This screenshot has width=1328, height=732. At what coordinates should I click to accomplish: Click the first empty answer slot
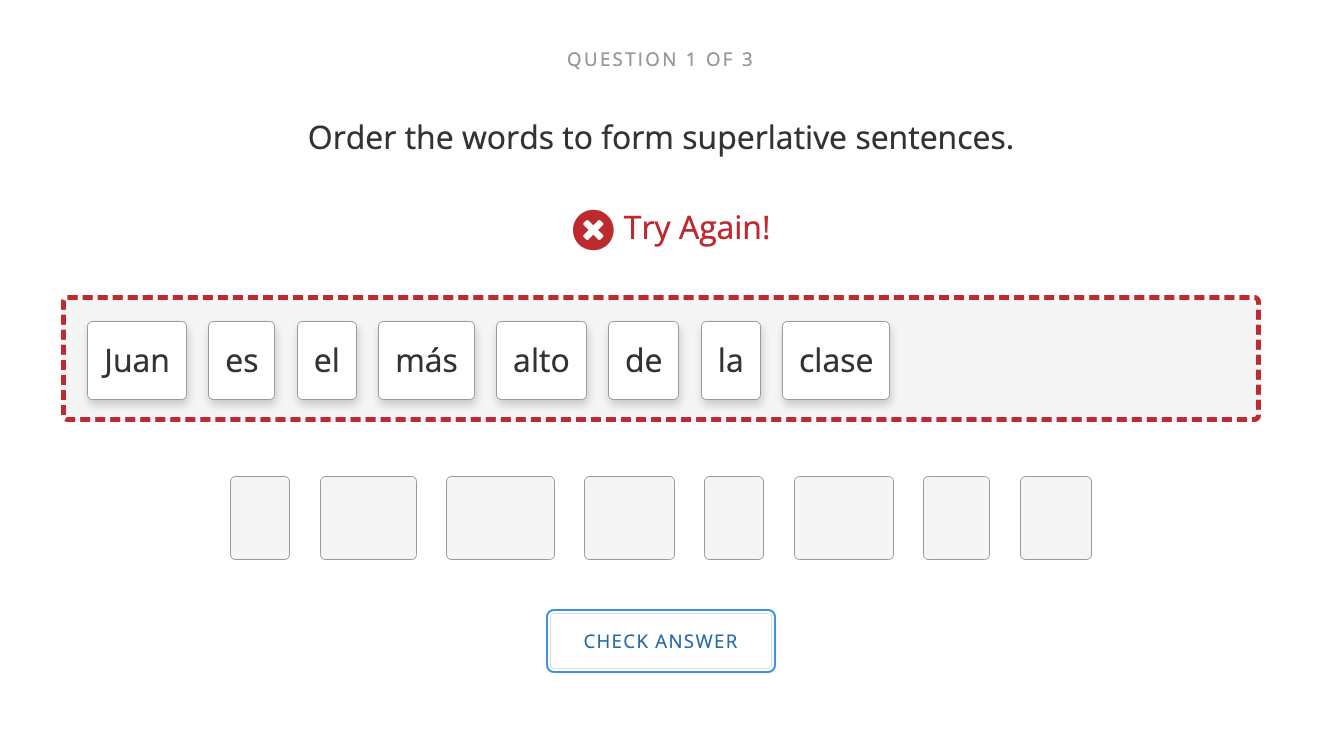coord(259,518)
